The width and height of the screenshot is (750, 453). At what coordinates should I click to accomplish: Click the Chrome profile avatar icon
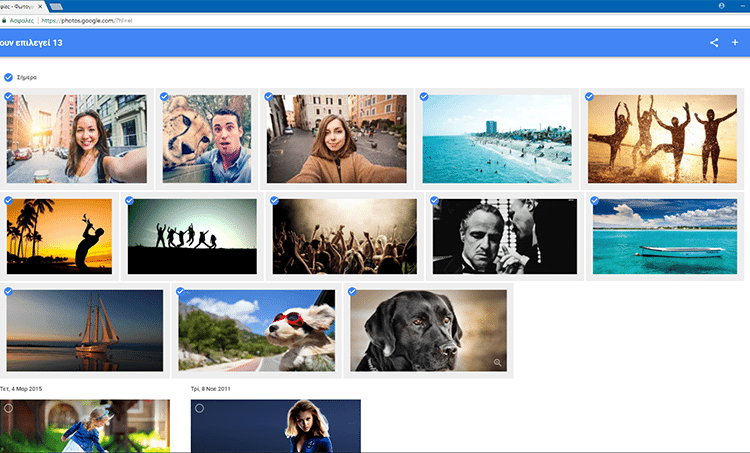tap(721, 6)
